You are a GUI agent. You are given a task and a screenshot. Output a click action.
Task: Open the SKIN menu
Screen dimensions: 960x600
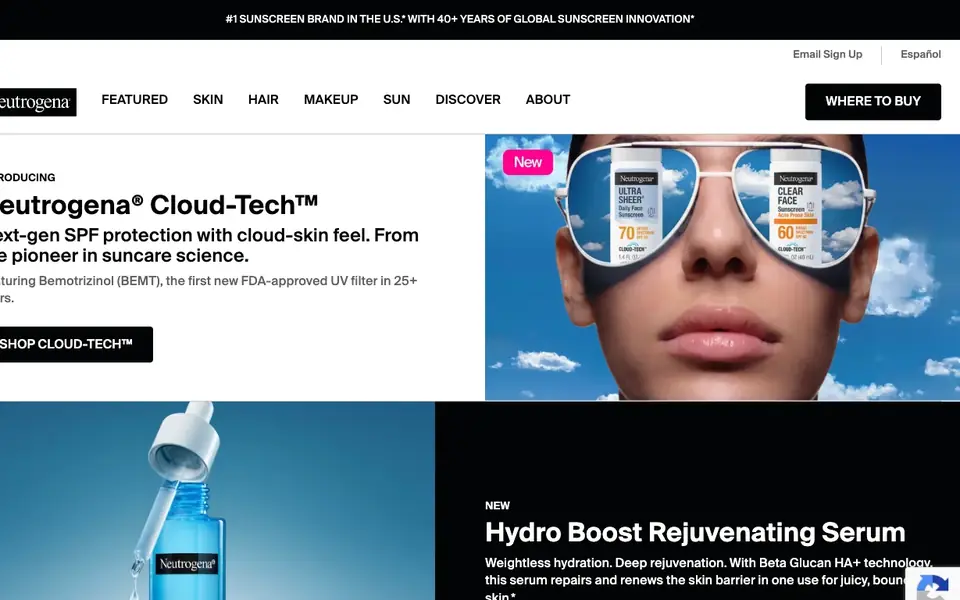tap(208, 99)
